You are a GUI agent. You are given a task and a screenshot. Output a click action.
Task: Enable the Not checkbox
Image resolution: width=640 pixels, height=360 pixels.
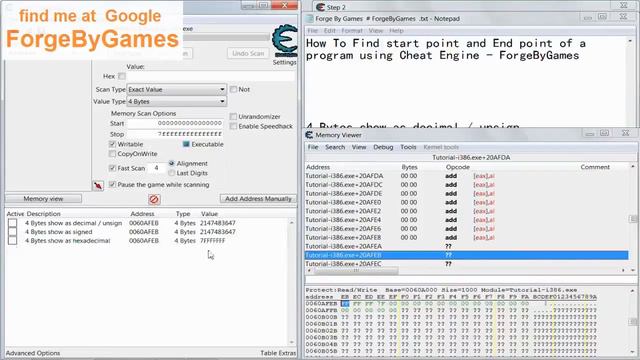point(233,89)
